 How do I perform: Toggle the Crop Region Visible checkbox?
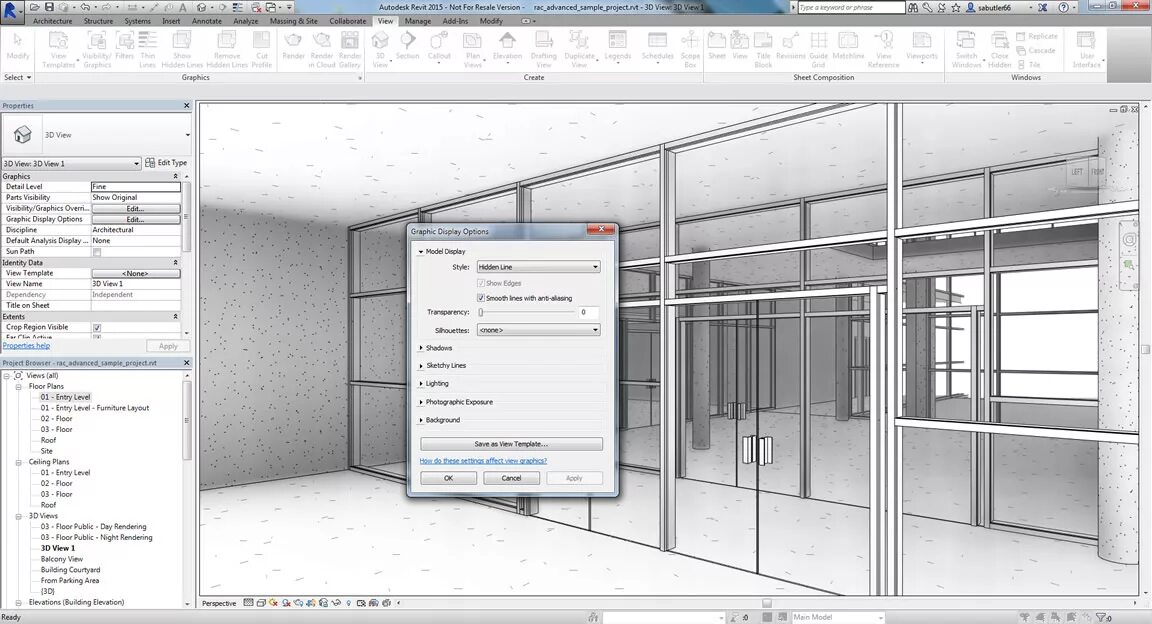click(x=97, y=328)
